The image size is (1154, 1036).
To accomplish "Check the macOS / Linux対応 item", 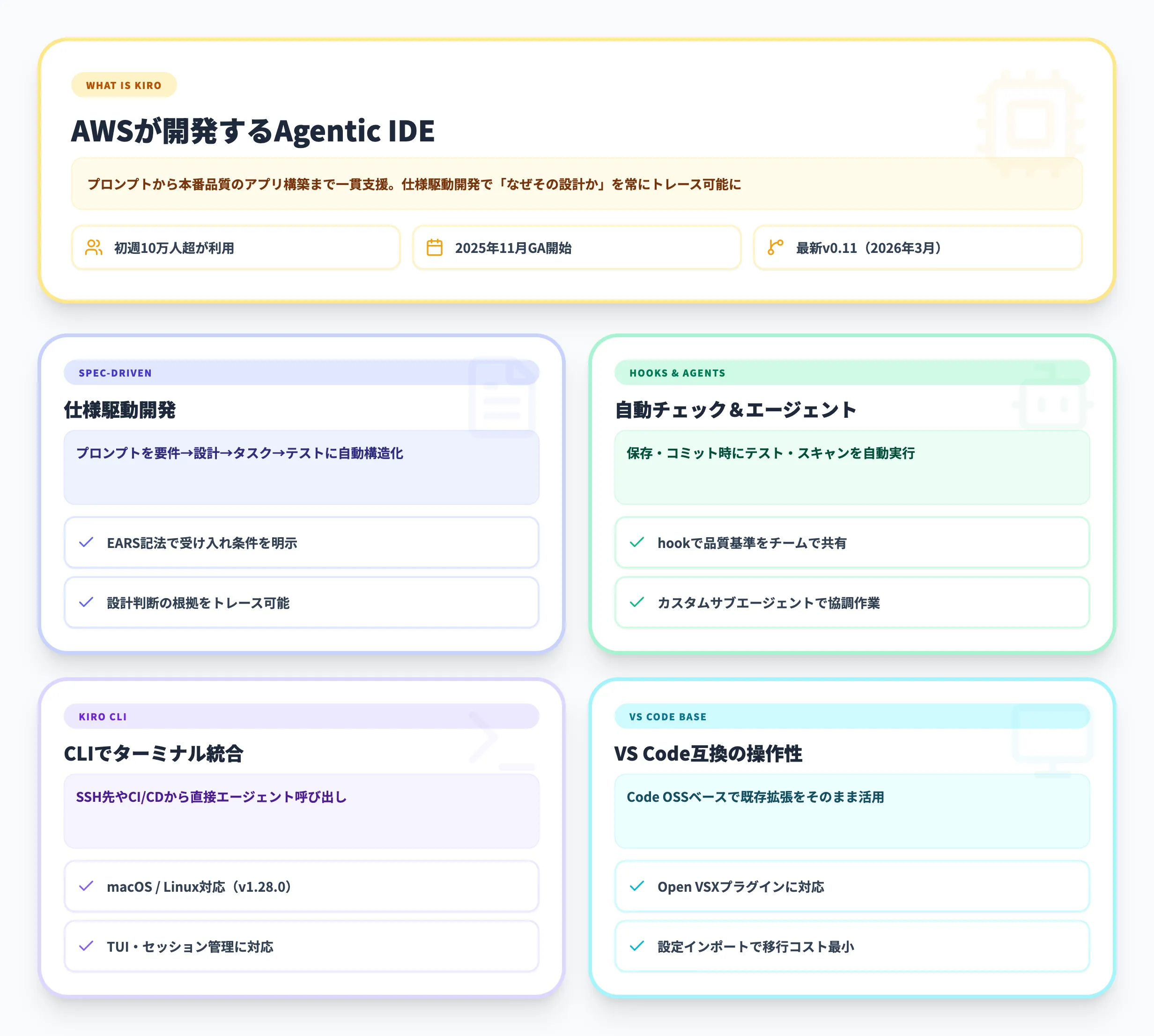I will [x=86, y=886].
